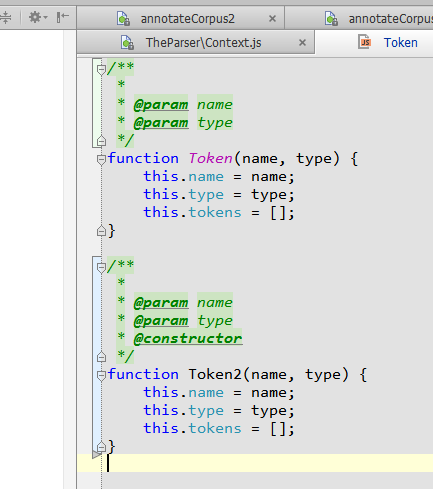Close the annotateCorpus2 tab
Image resolution: width=433 pixels, height=489 pixels.
pos(272,19)
